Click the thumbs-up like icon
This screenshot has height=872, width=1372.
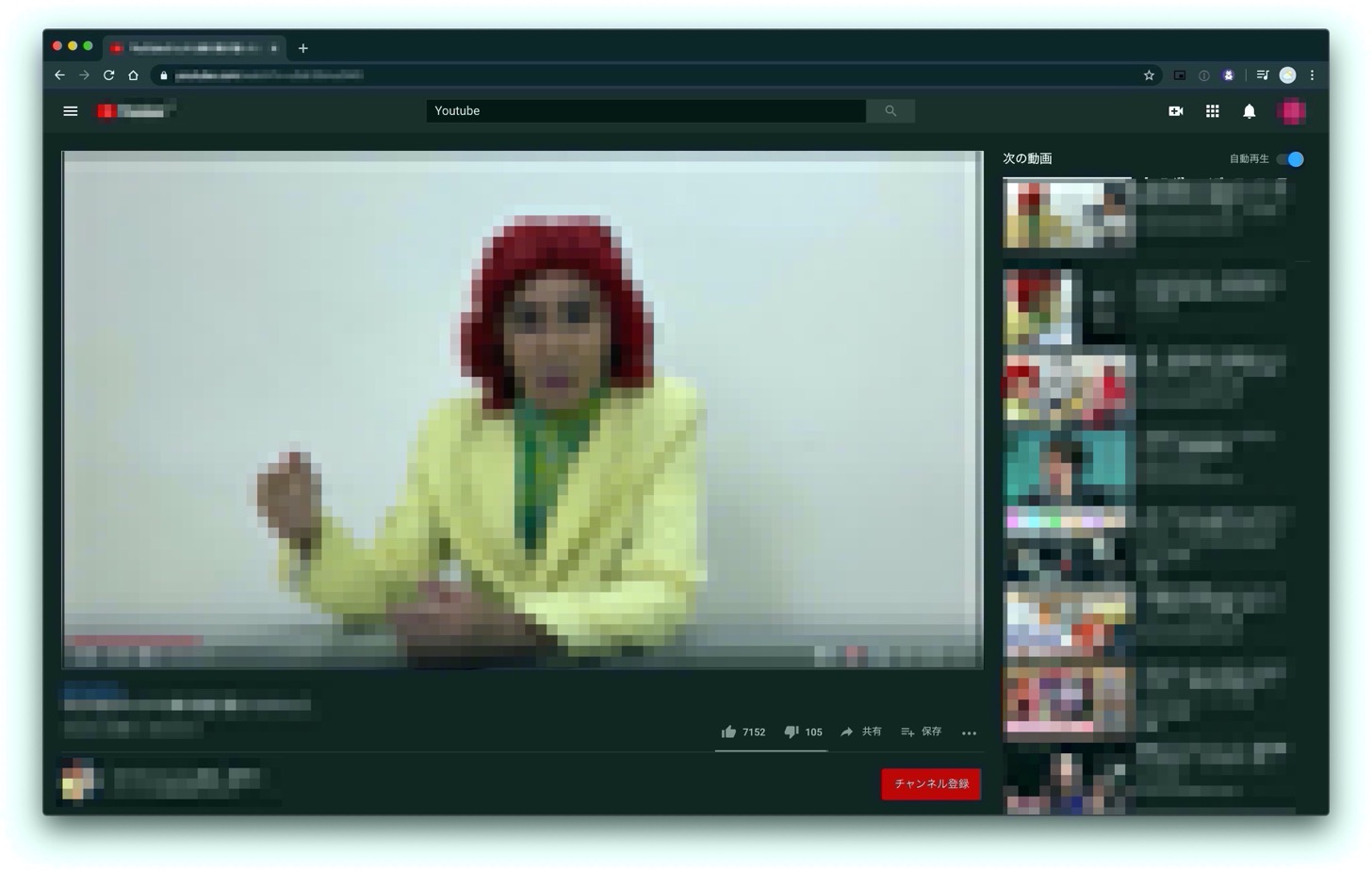point(728,732)
